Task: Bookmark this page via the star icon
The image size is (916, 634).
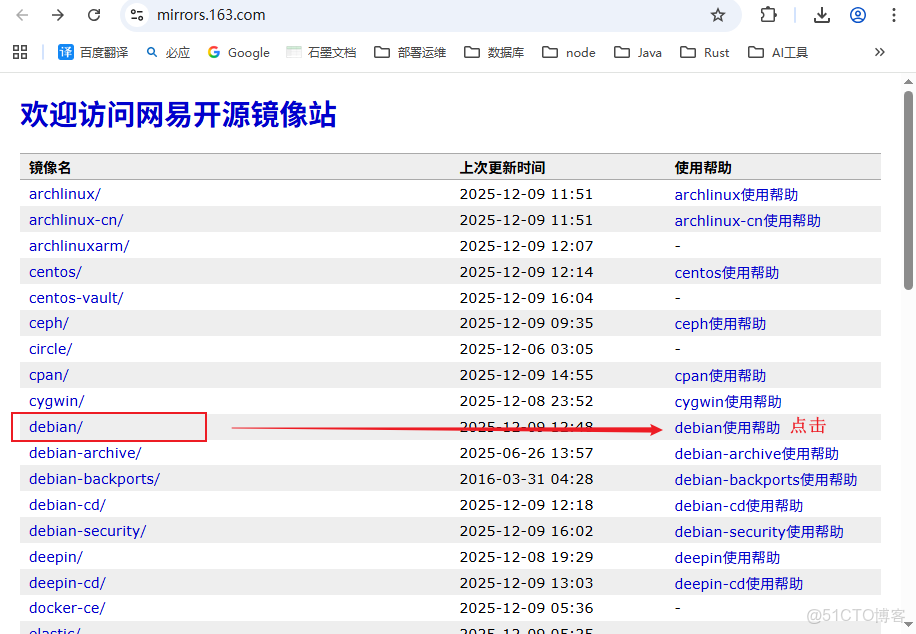Action: pos(717,15)
